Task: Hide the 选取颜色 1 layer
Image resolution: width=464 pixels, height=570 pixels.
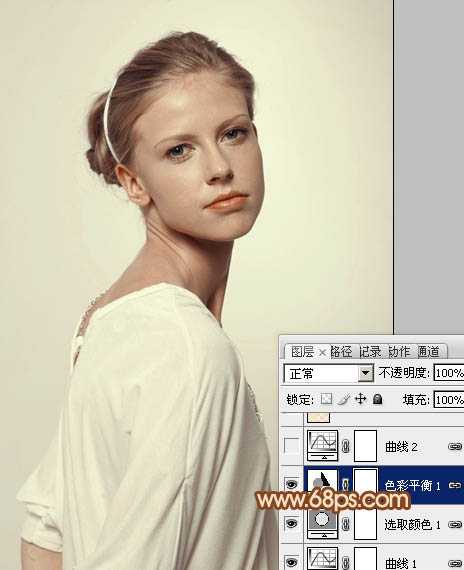Action: 292,523
